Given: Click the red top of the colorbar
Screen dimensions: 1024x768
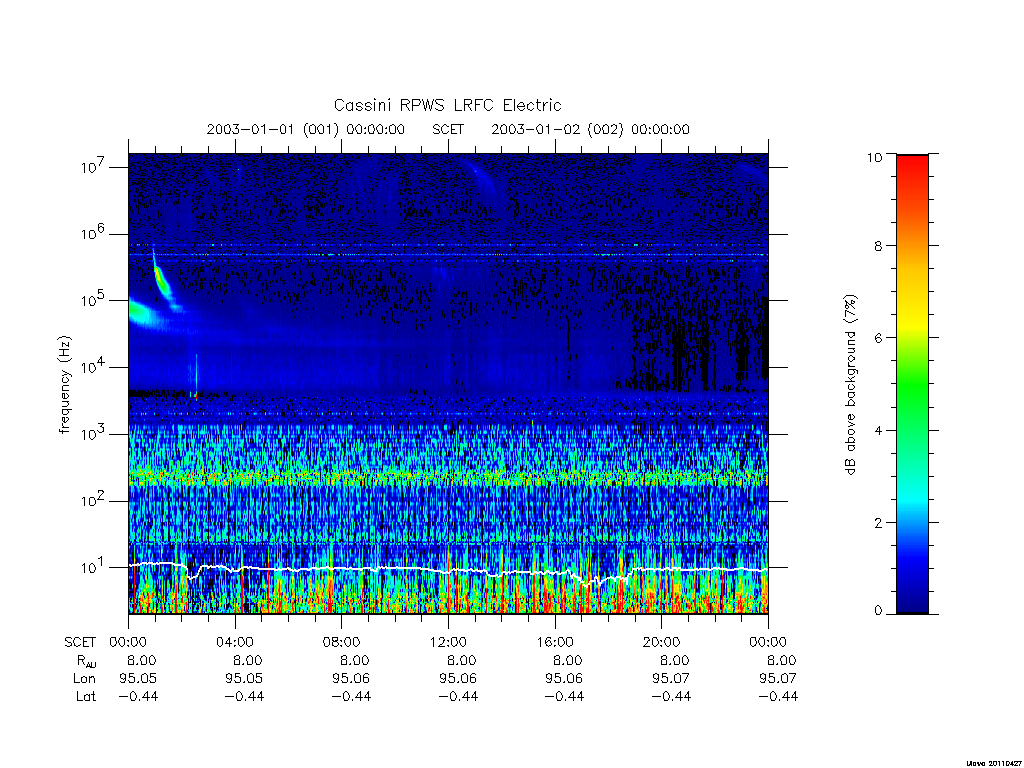Looking at the screenshot, I should 912,170.
